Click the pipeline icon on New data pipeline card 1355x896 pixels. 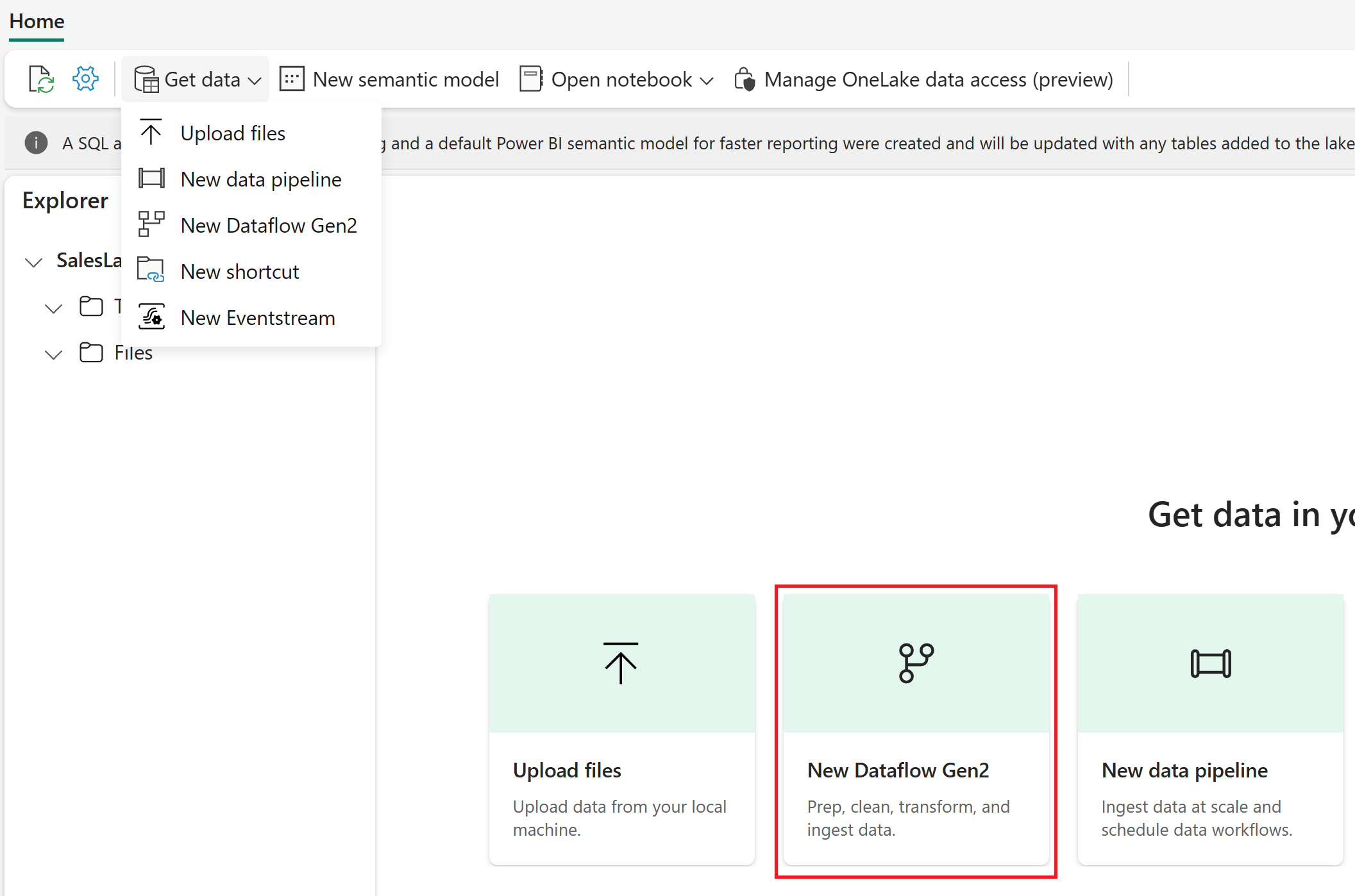coord(1209,663)
